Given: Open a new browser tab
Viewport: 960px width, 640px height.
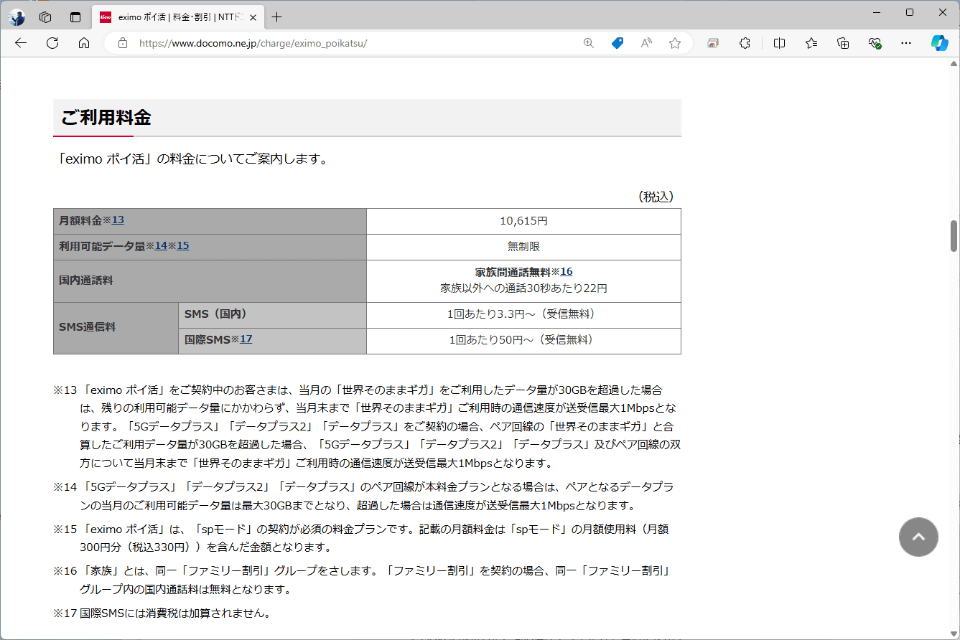Looking at the screenshot, I should pyautogui.click(x=274, y=16).
